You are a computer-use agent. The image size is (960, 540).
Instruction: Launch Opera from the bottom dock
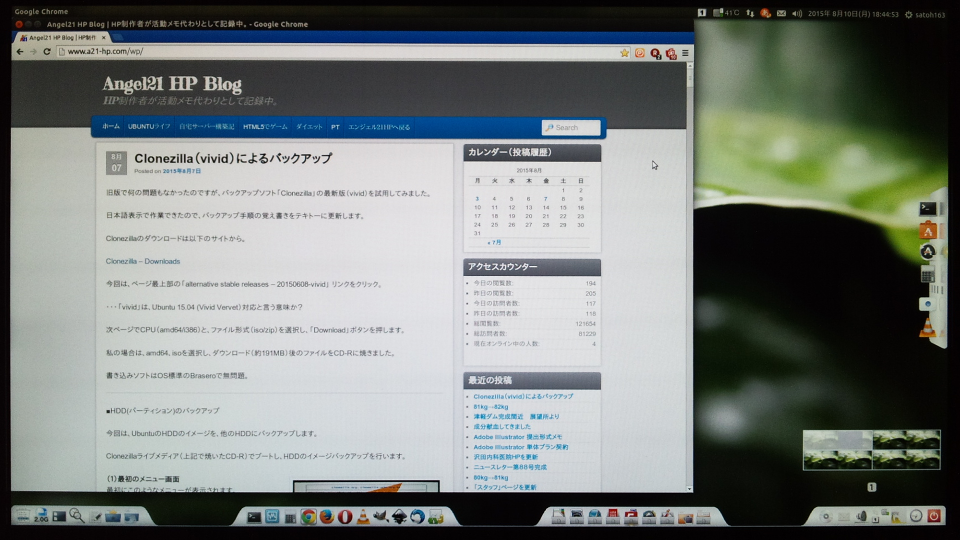pyautogui.click(x=345, y=517)
